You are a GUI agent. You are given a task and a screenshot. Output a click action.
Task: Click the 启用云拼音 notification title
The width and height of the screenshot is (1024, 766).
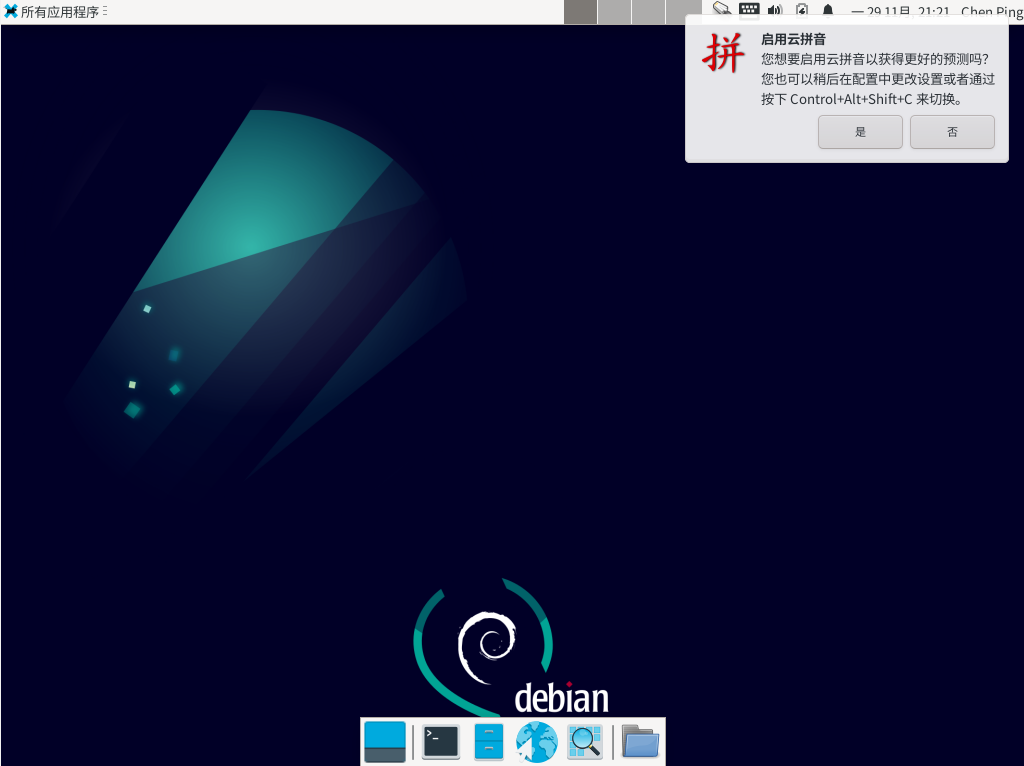pyautogui.click(x=793, y=39)
